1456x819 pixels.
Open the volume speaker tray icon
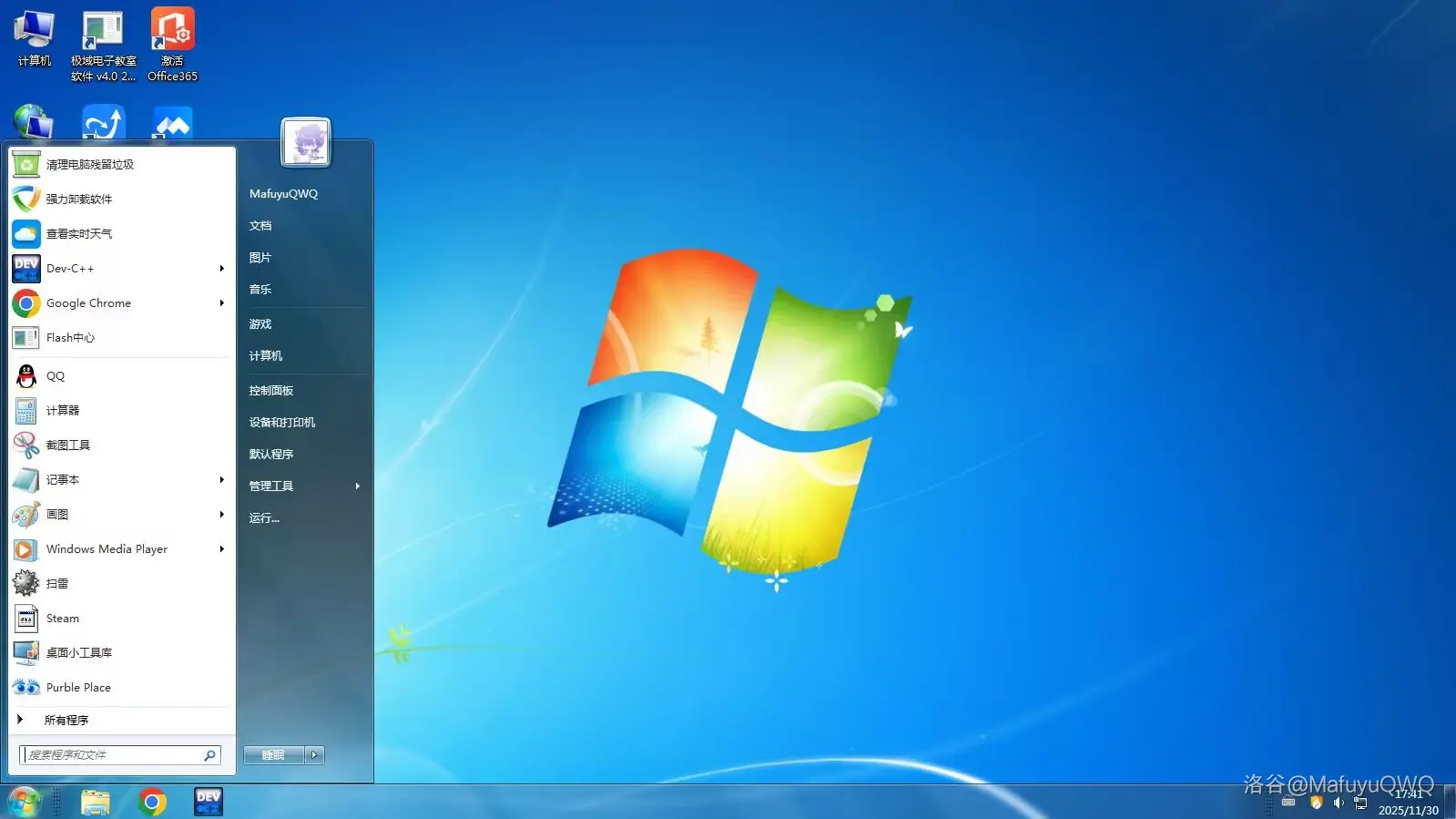click(x=1339, y=803)
